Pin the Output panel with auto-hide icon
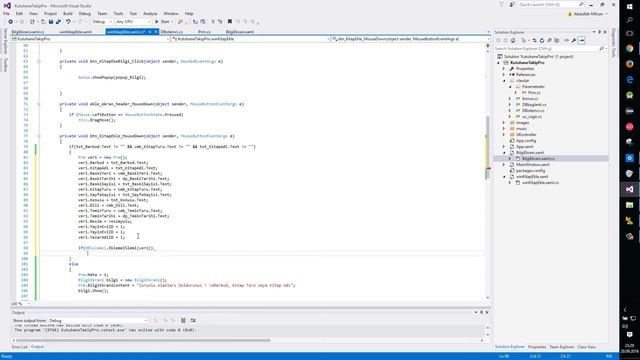640x360 pixels. coord(481,312)
